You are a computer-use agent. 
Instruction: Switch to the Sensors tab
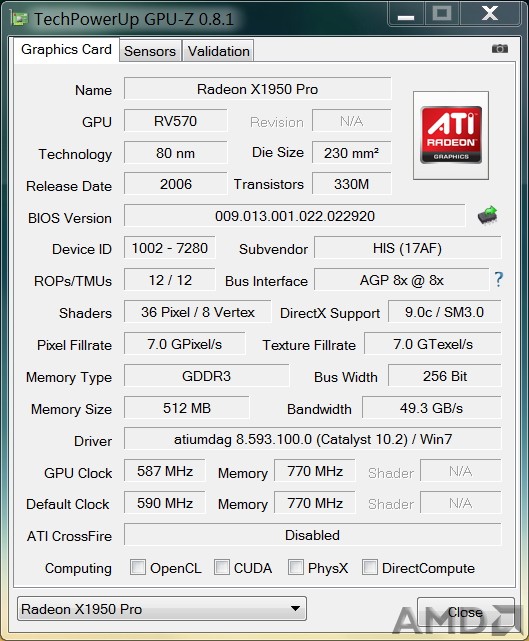pos(150,51)
